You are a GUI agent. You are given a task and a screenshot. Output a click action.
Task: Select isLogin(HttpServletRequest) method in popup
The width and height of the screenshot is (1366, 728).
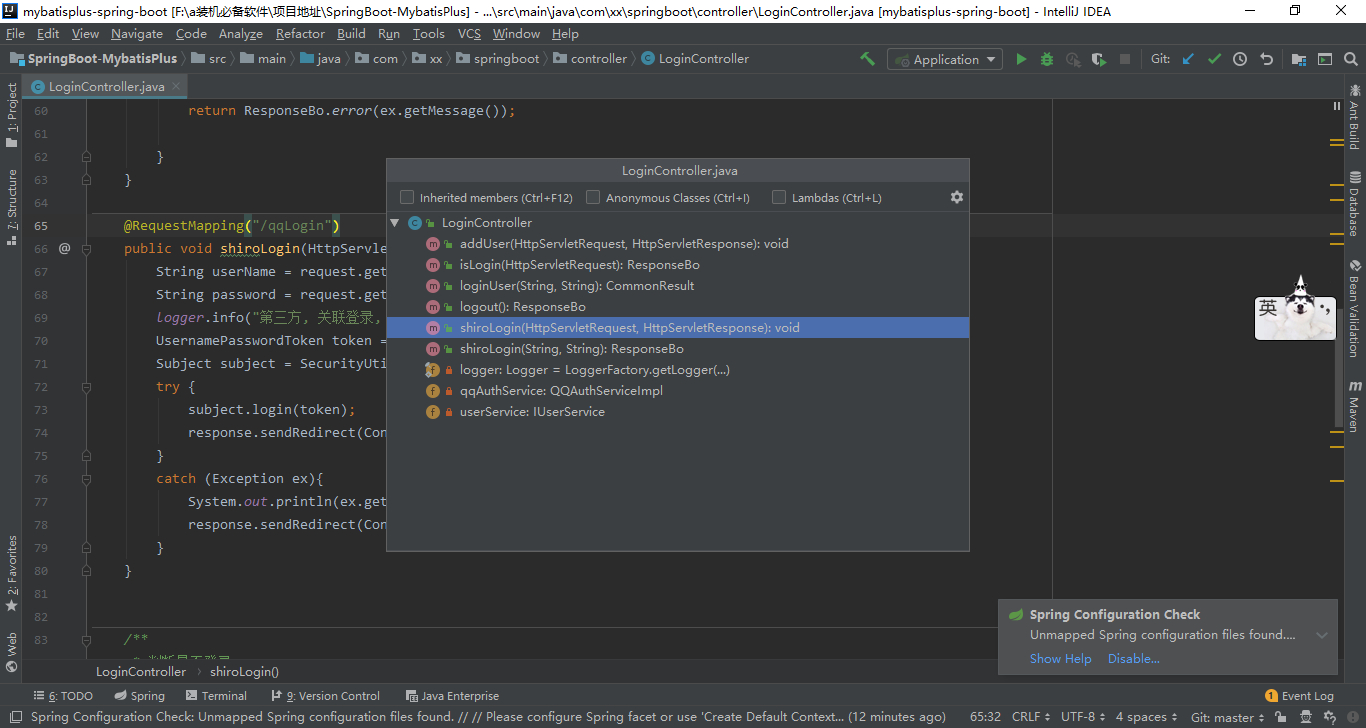click(x=678, y=265)
